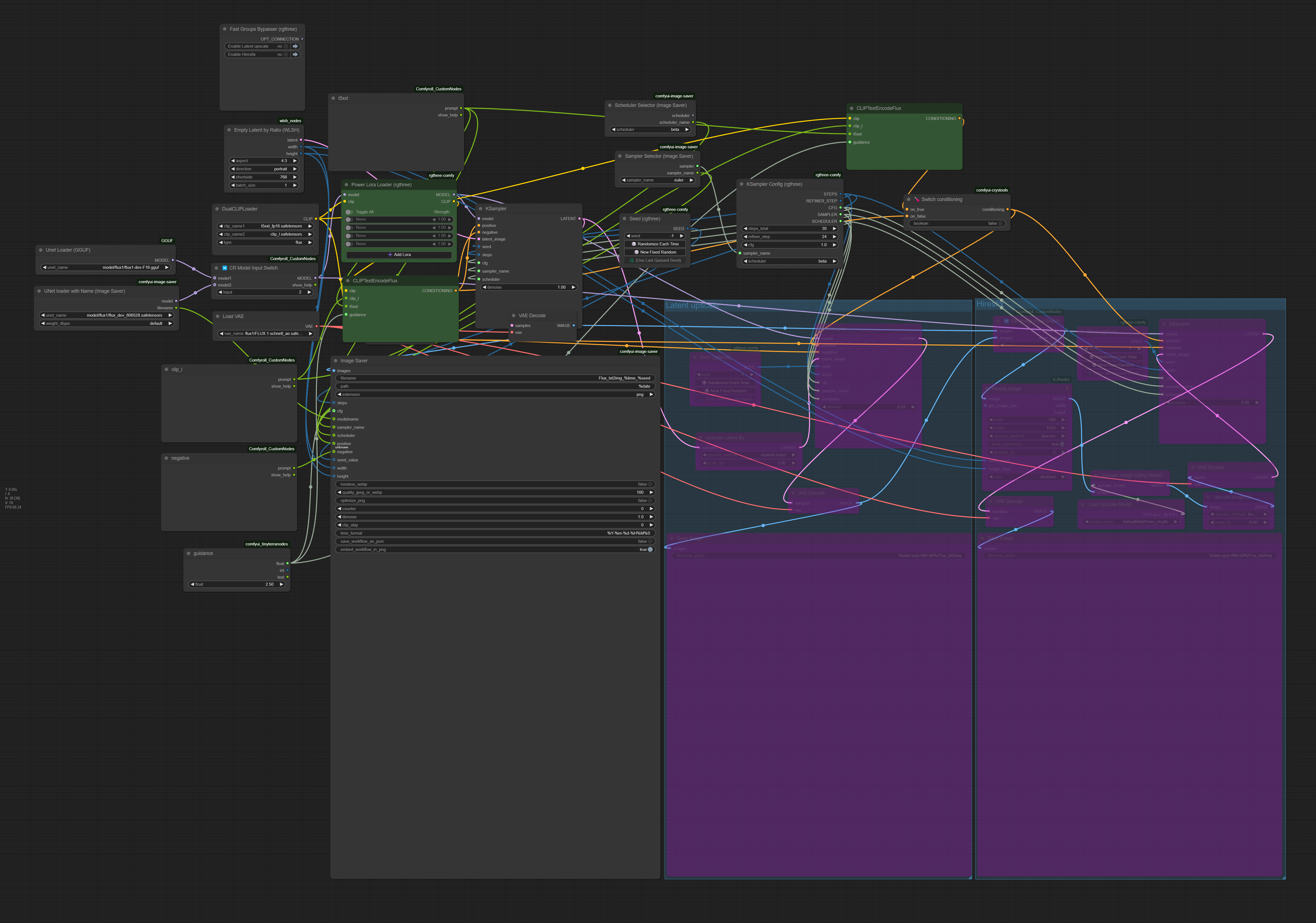Click the Image Saver node collapse dot

tap(335, 361)
